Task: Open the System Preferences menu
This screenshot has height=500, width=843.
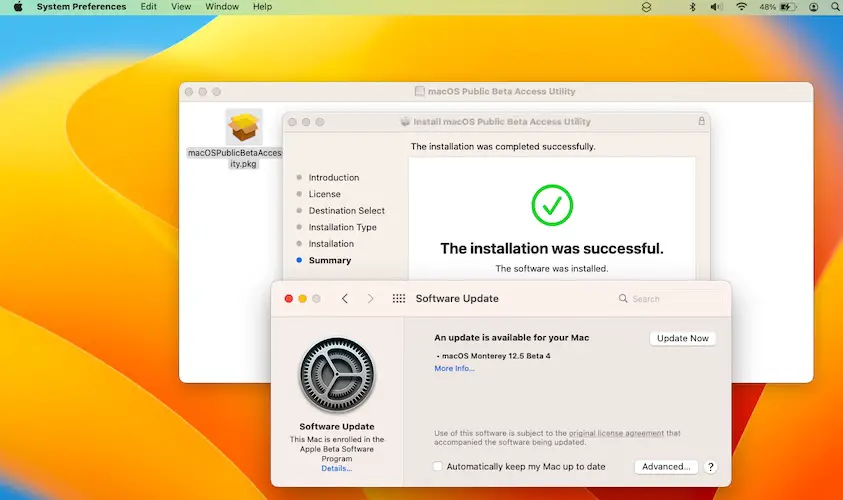Action: point(81,7)
